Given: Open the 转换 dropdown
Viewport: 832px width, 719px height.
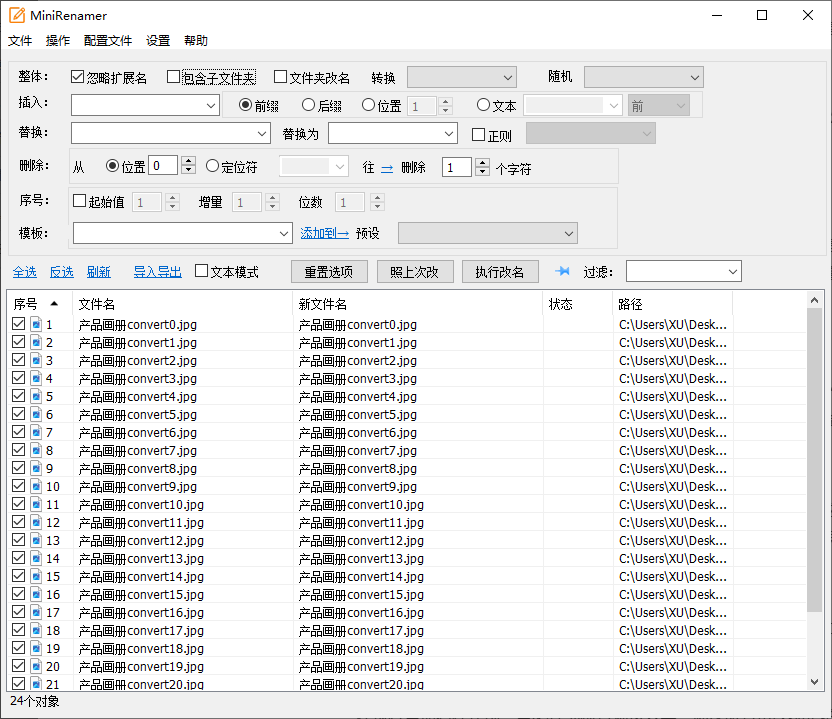Looking at the screenshot, I should click(461, 76).
